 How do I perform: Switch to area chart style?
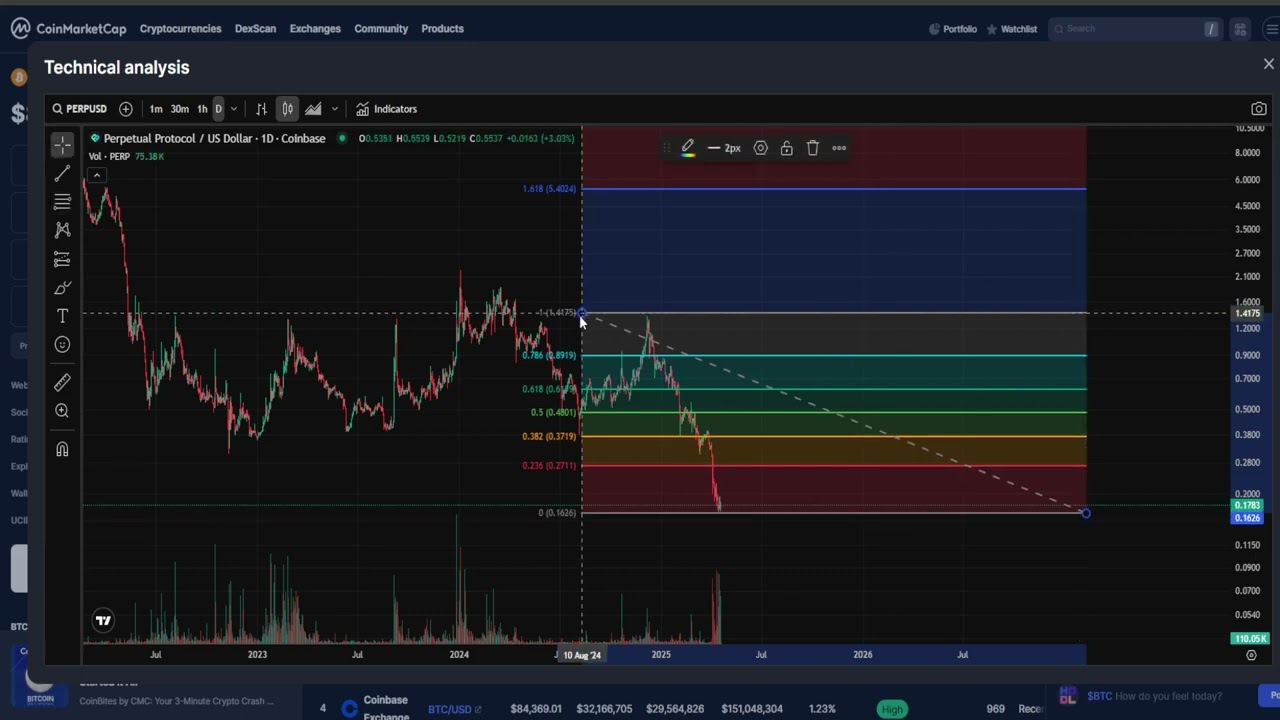tap(313, 109)
